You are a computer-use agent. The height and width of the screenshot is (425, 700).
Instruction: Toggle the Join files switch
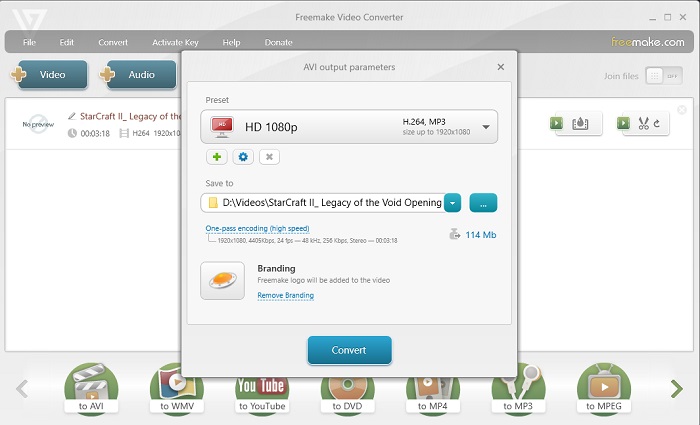[x=664, y=76]
